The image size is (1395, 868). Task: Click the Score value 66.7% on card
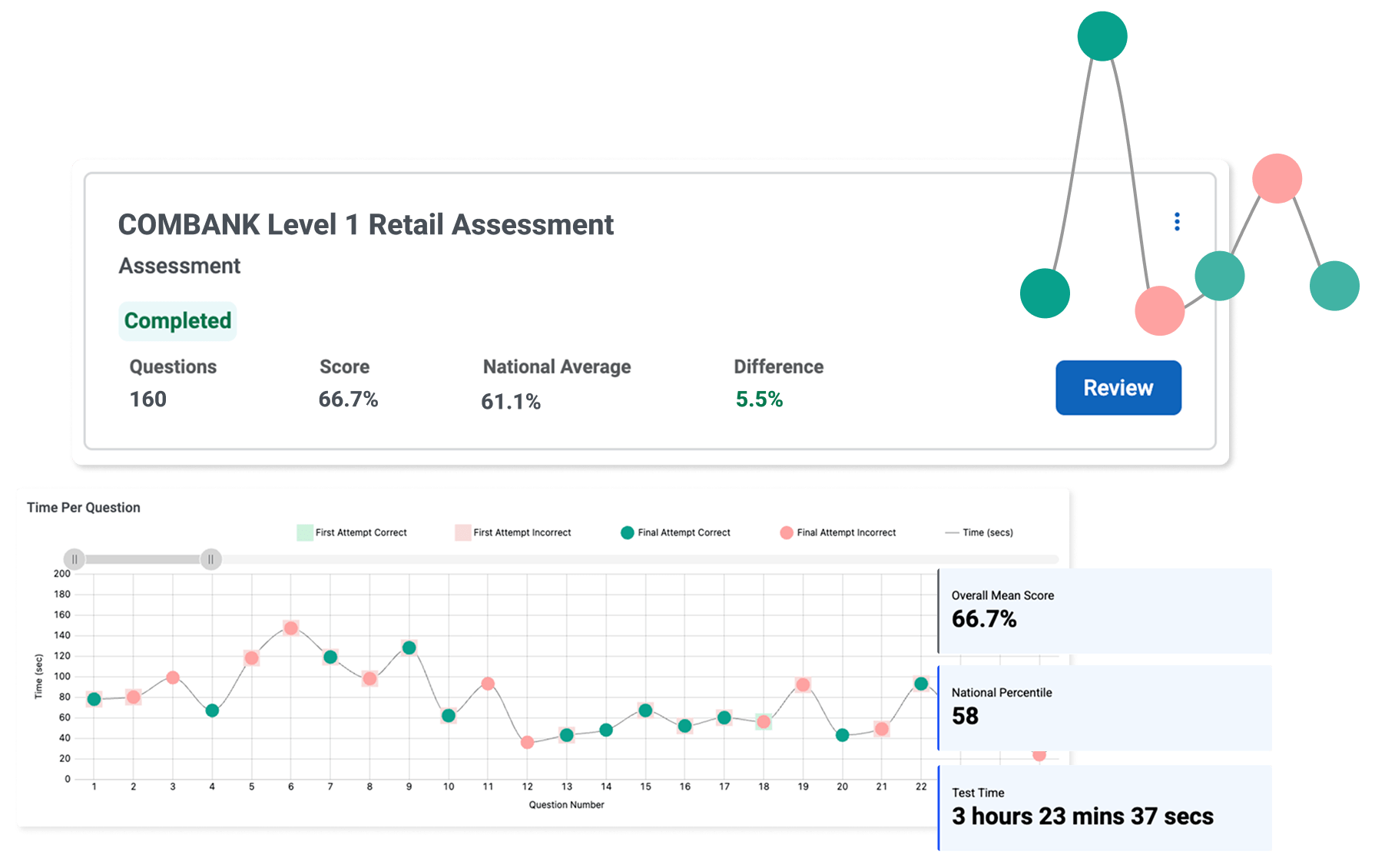(348, 399)
